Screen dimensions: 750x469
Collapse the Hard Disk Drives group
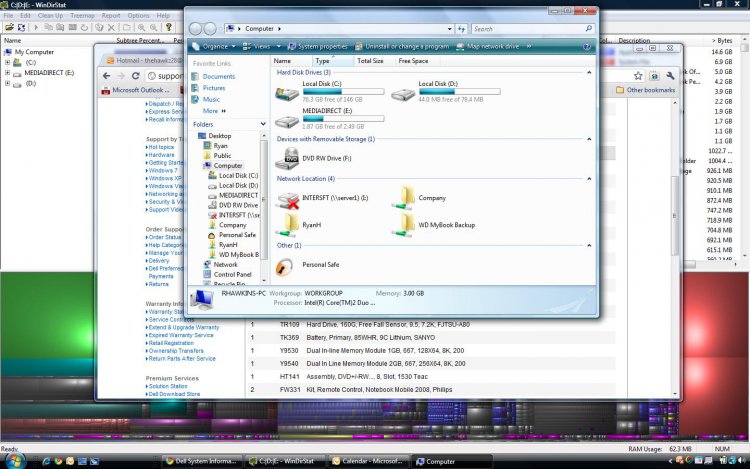pyautogui.click(x=589, y=72)
